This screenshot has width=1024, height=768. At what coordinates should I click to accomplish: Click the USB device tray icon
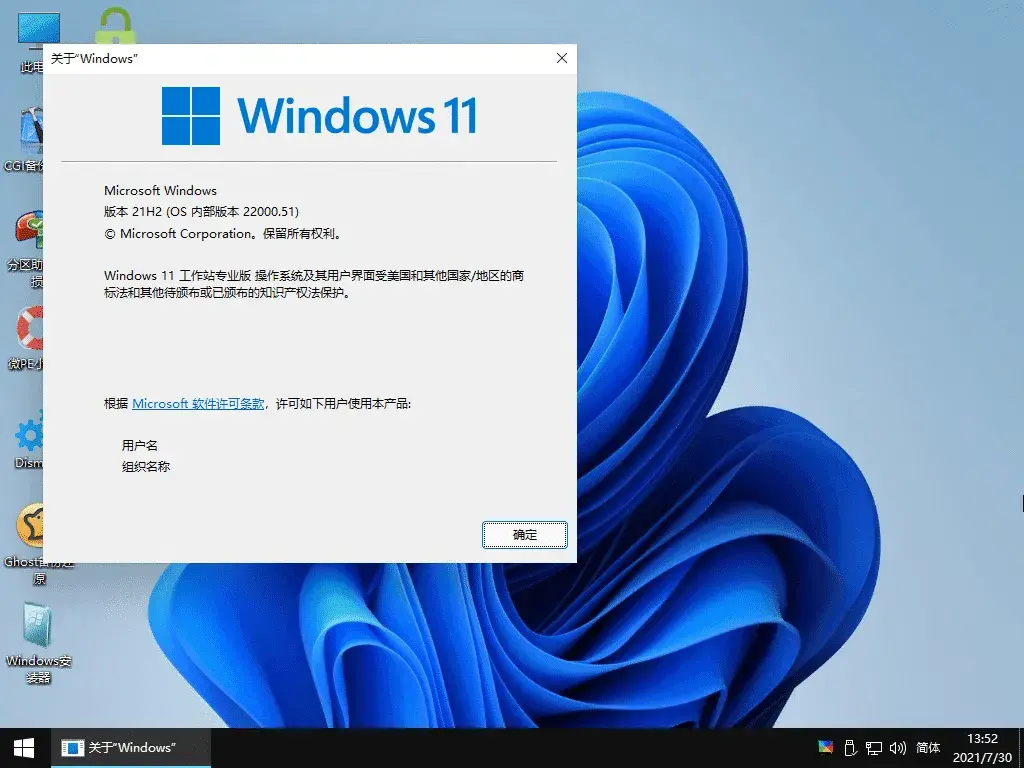coord(850,747)
